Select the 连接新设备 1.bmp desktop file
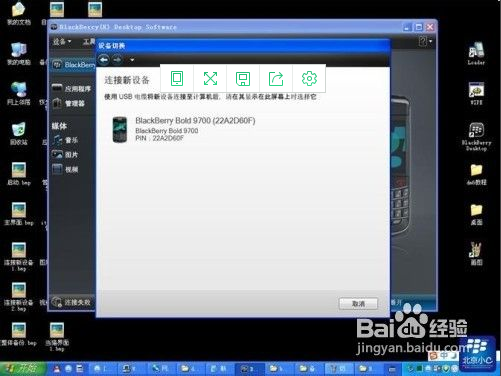The height and width of the screenshot is (376, 501). click(x=19, y=256)
